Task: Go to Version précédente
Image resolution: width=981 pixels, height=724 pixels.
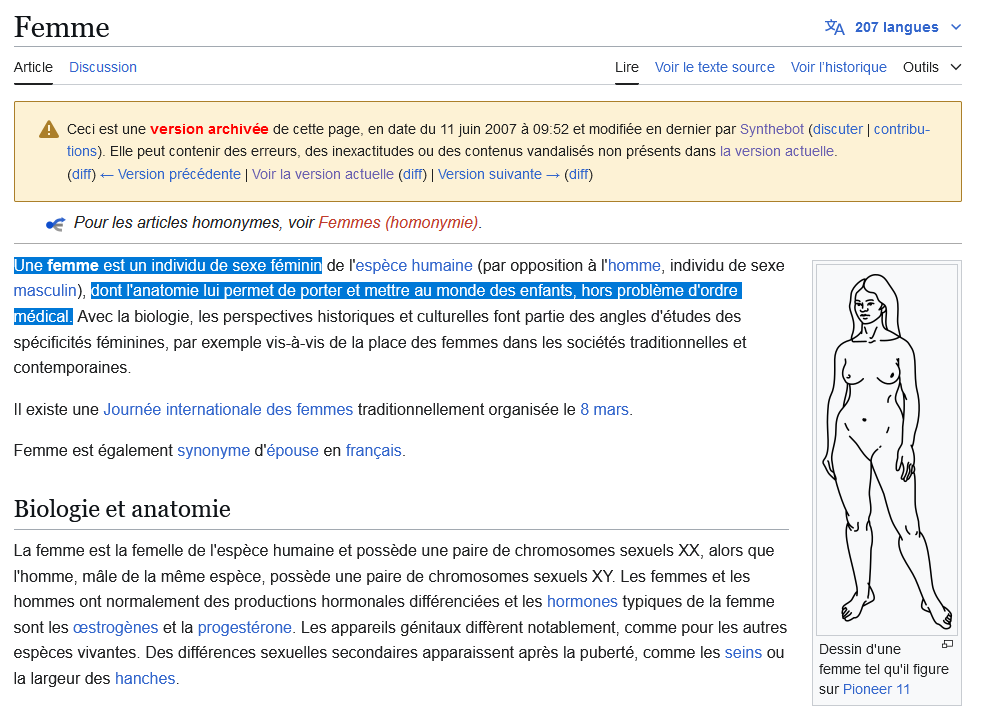Action: click(170, 175)
